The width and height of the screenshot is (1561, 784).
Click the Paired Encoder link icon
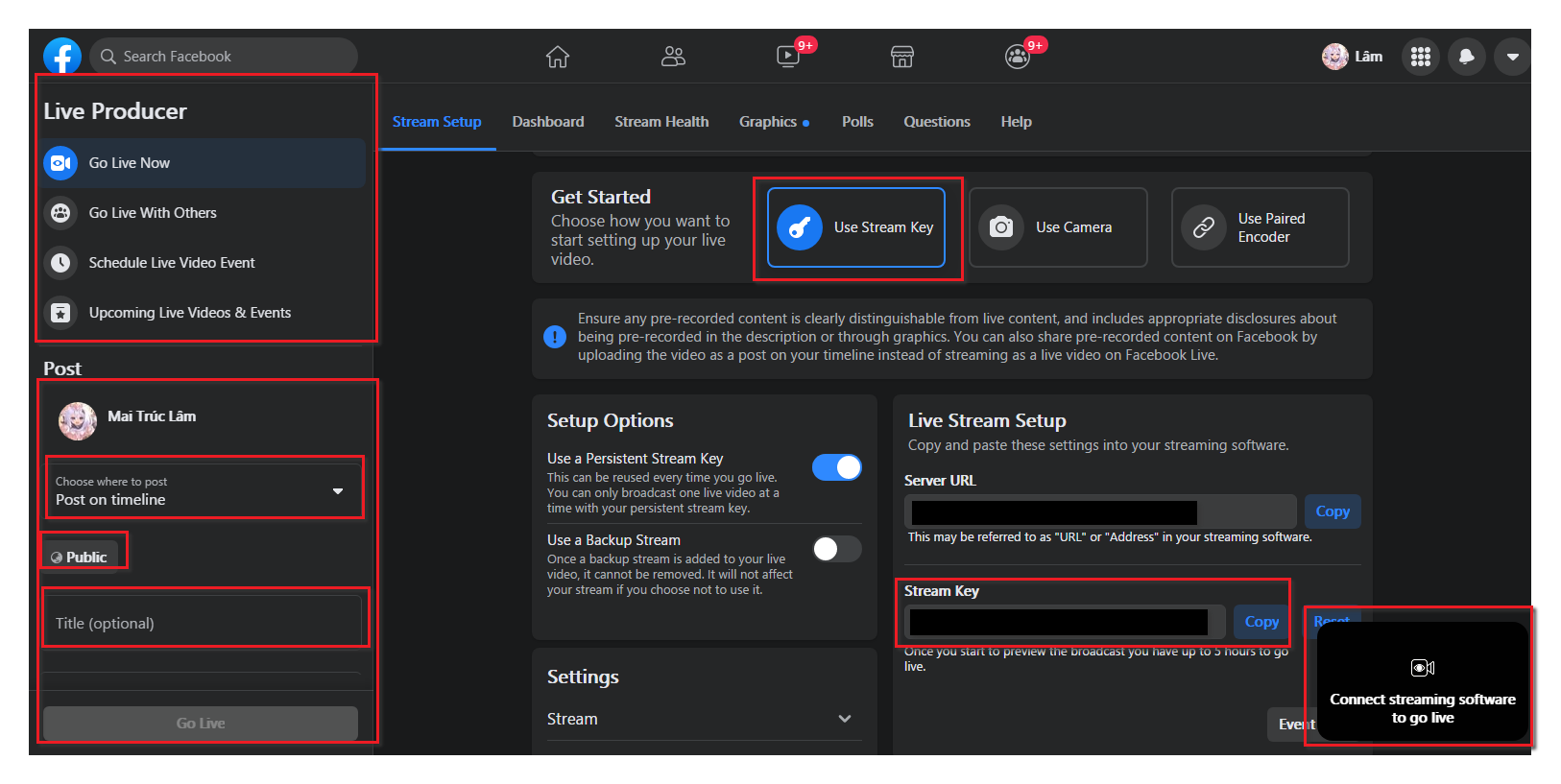pyautogui.click(x=1204, y=227)
